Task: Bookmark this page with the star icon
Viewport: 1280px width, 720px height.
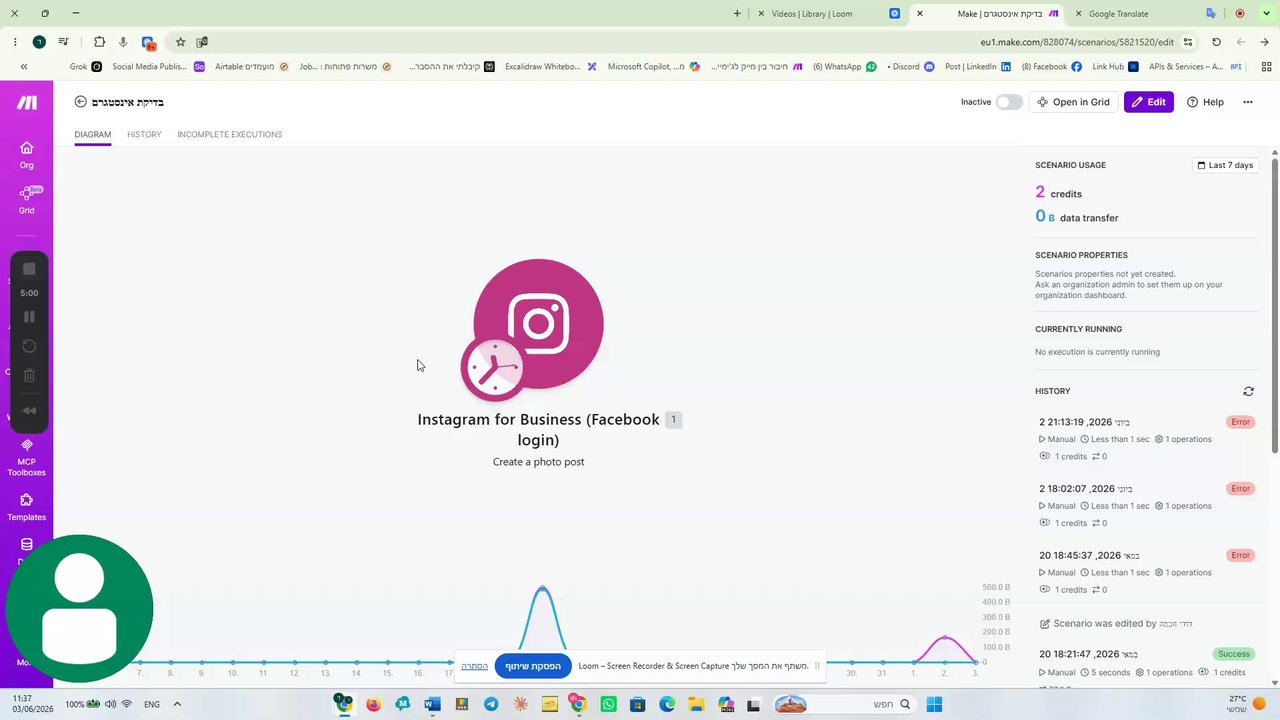Action: [180, 42]
